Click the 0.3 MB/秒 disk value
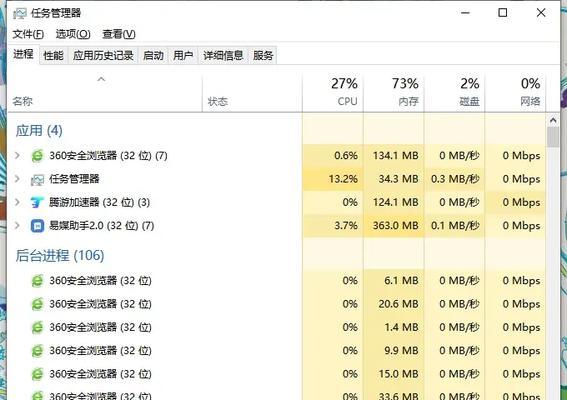Viewport: 567px width, 400px height. tap(455, 179)
